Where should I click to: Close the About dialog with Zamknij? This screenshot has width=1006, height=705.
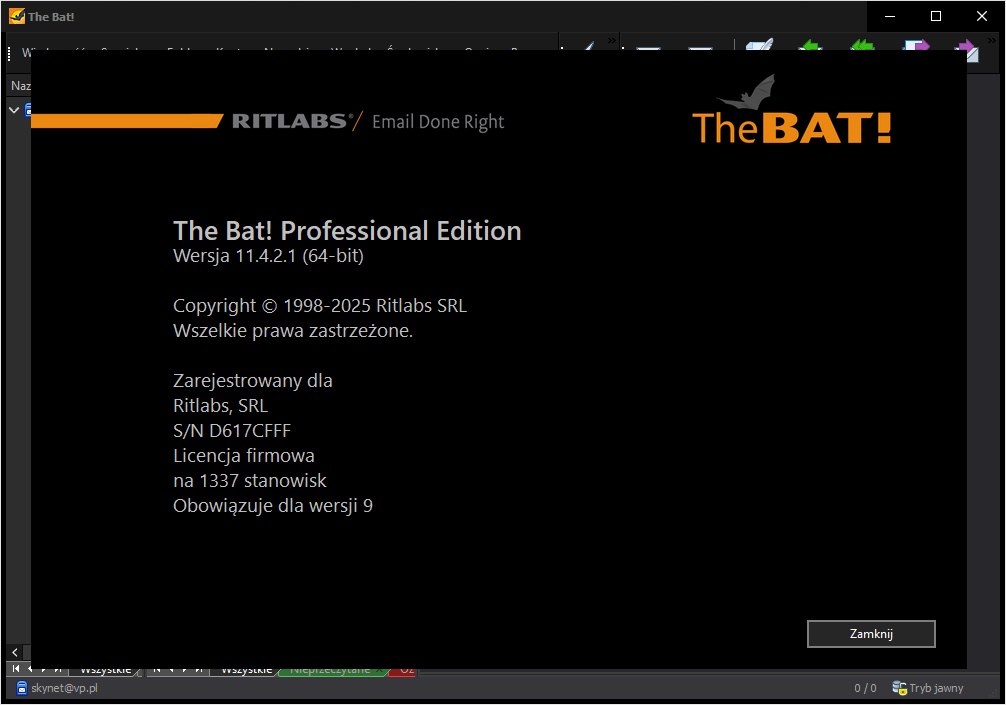[x=871, y=634]
